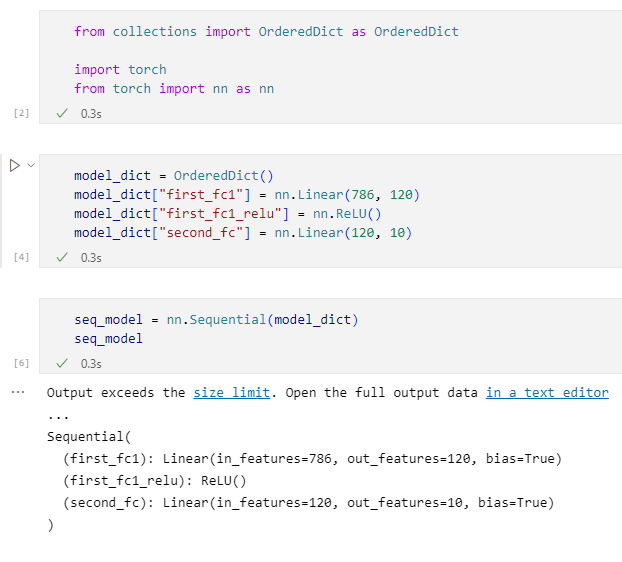Image resolution: width=622 pixels, height=562 pixels.
Task: Click the success checkmark of seq_model cell
Action: 62,363
